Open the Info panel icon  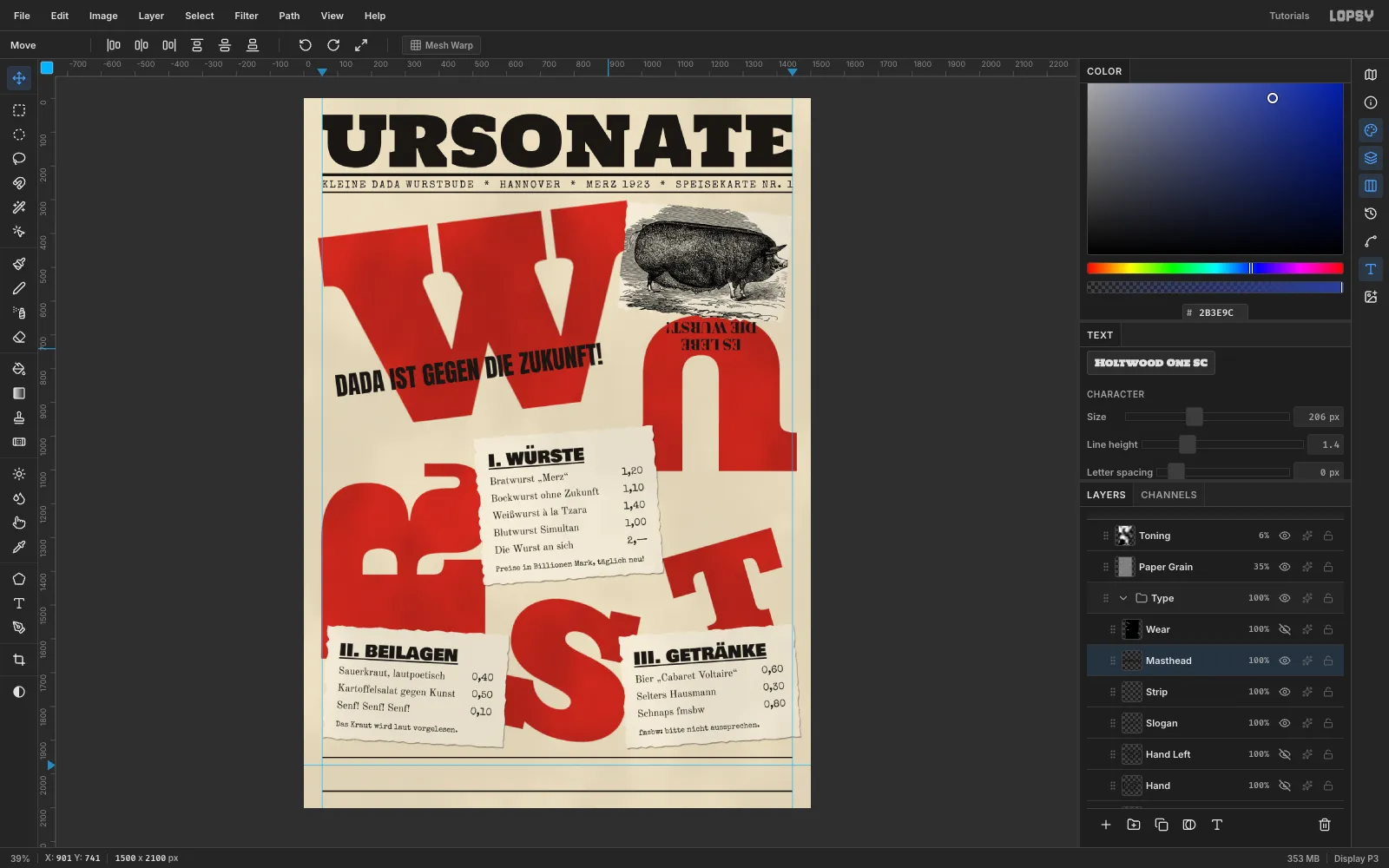[1371, 102]
